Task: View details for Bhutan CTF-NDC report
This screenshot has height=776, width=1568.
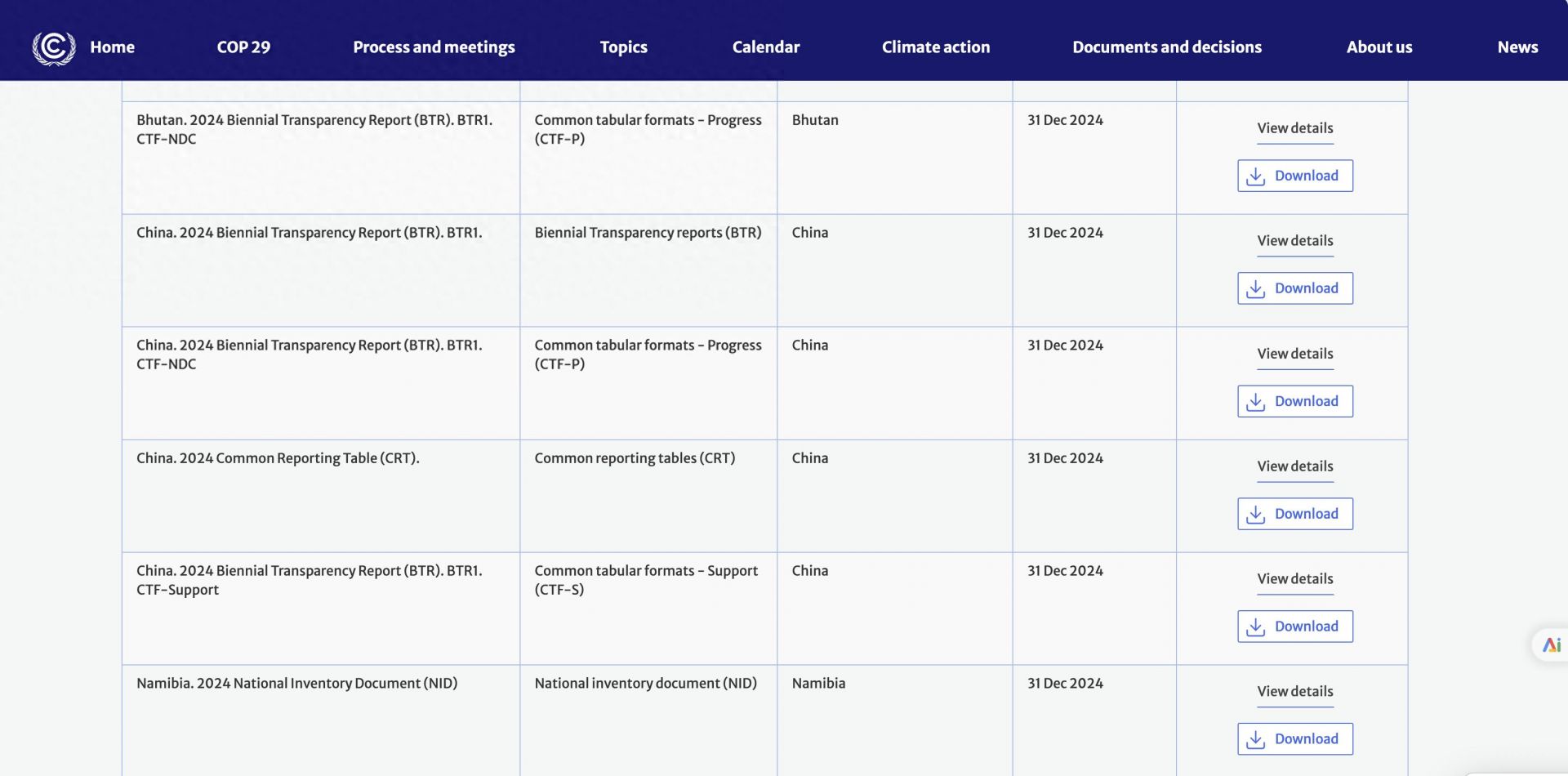Action: [x=1294, y=128]
